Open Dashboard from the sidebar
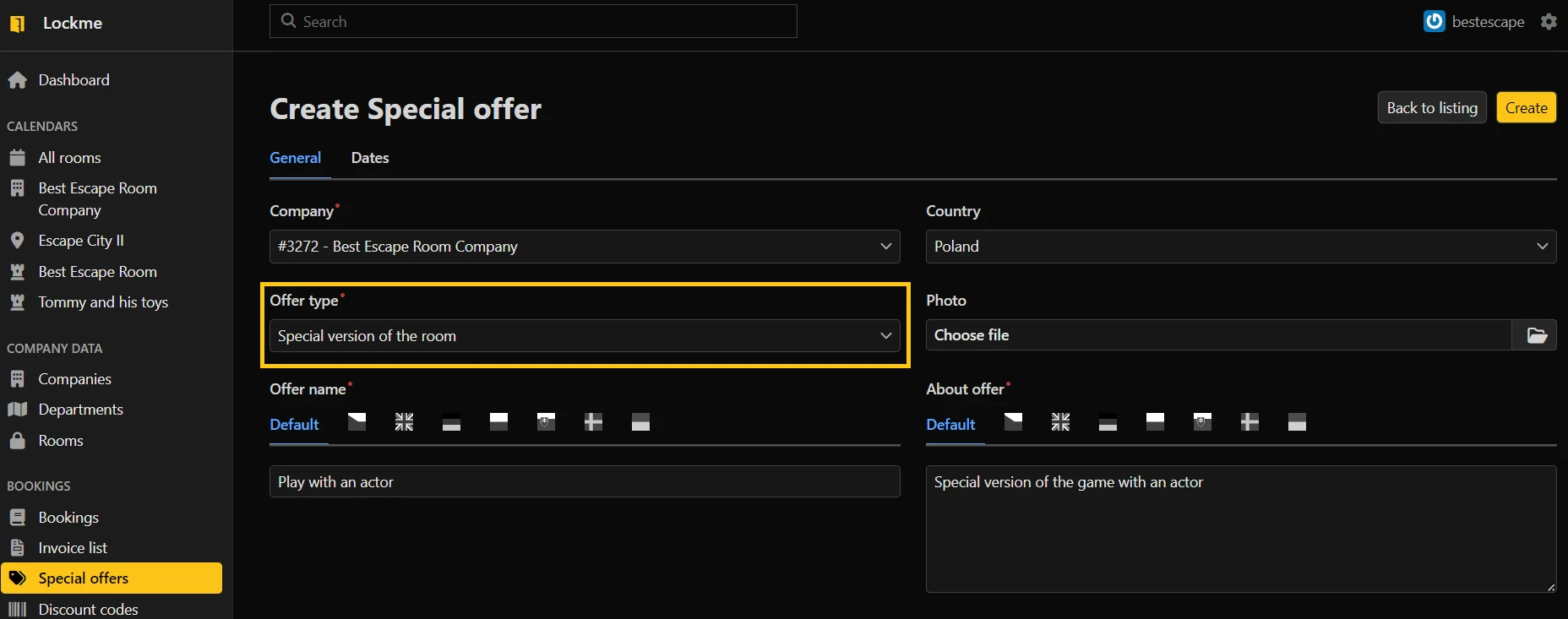The image size is (1568, 619). click(x=73, y=80)
